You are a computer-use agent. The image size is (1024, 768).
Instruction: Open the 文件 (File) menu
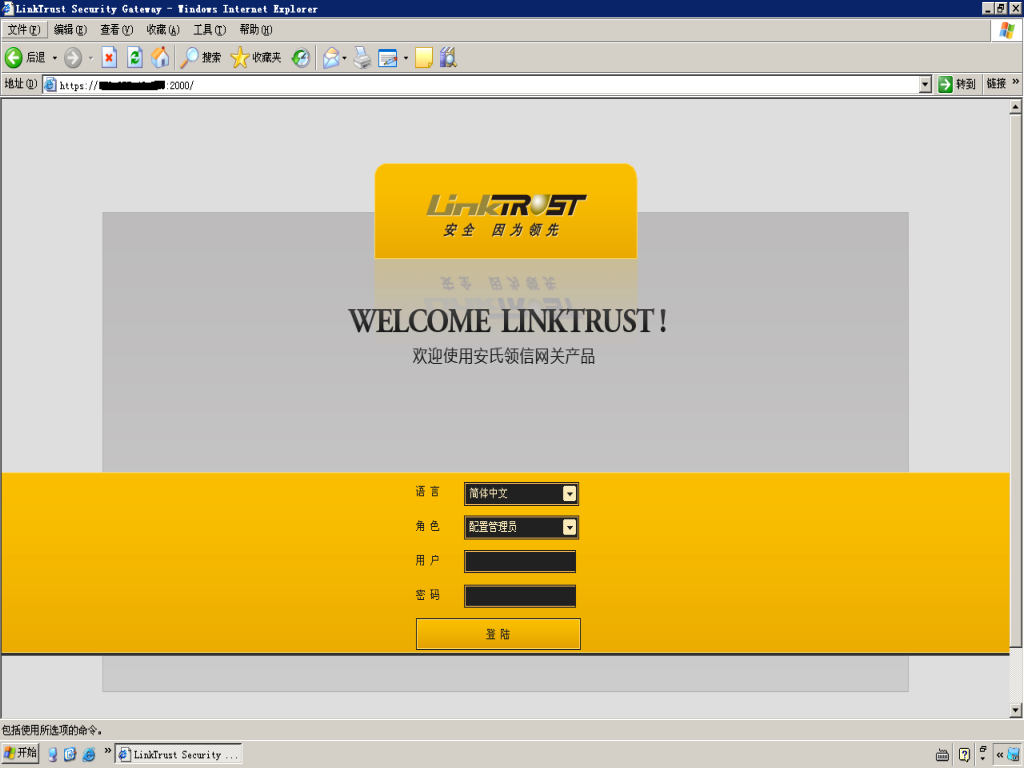24,30
